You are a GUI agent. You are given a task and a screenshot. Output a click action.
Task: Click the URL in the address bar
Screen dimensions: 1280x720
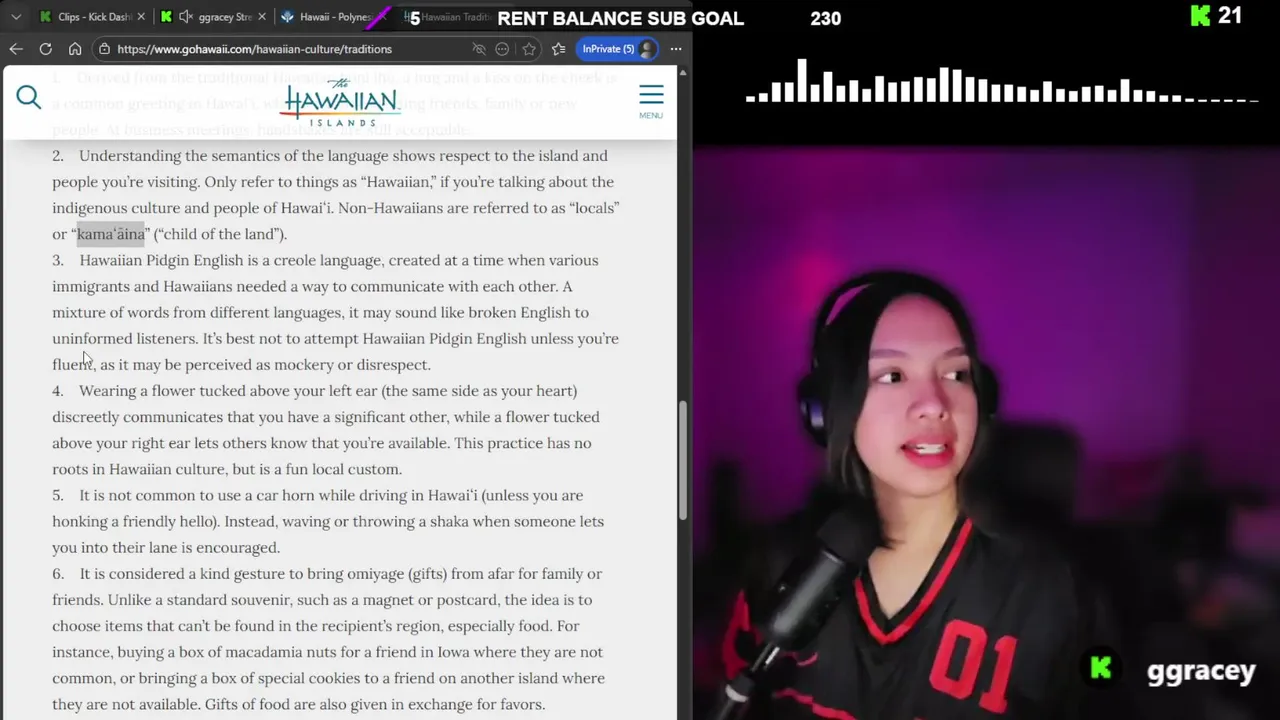[254, 49]
